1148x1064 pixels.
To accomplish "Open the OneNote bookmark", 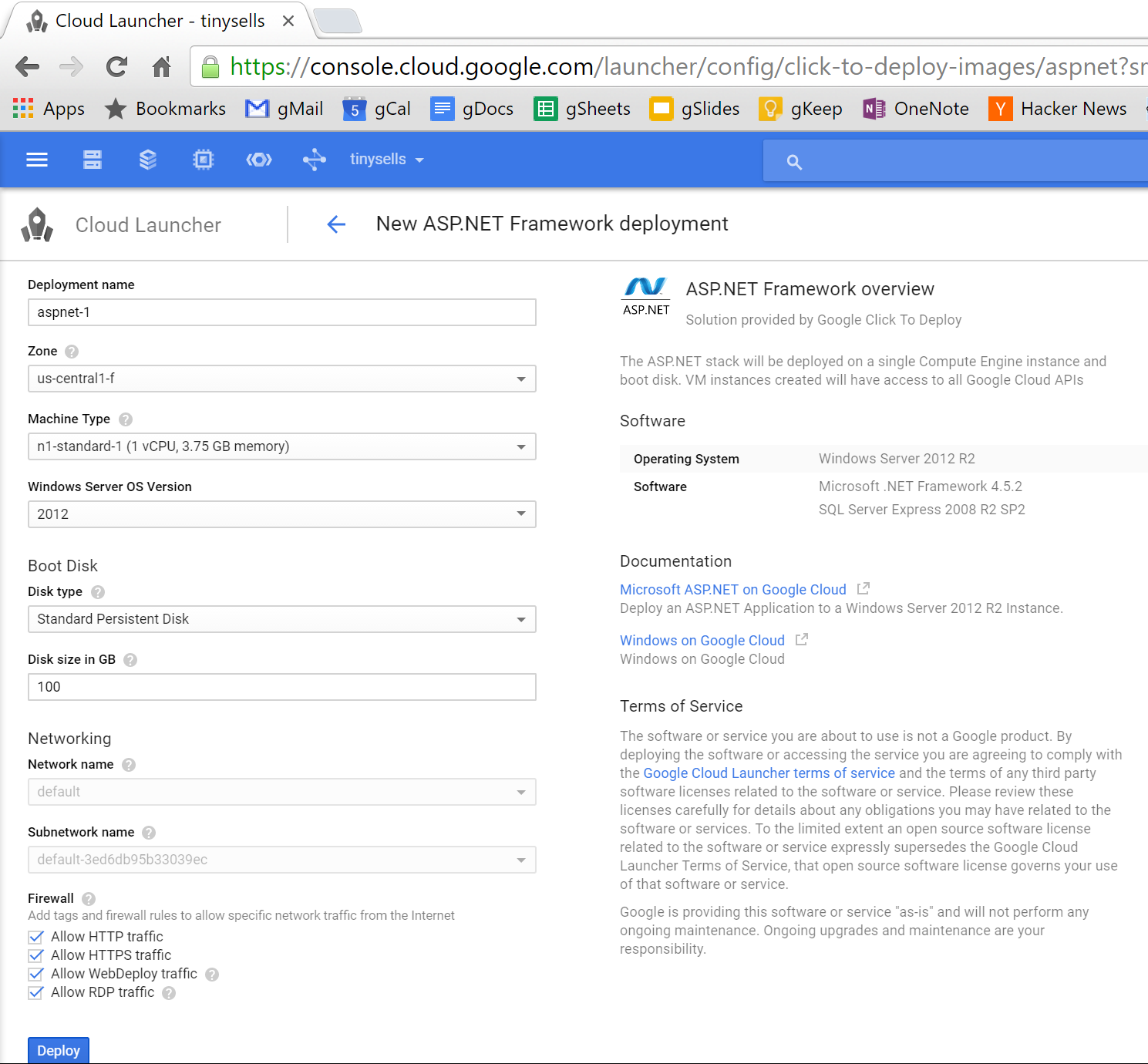I will click(916, 109).
